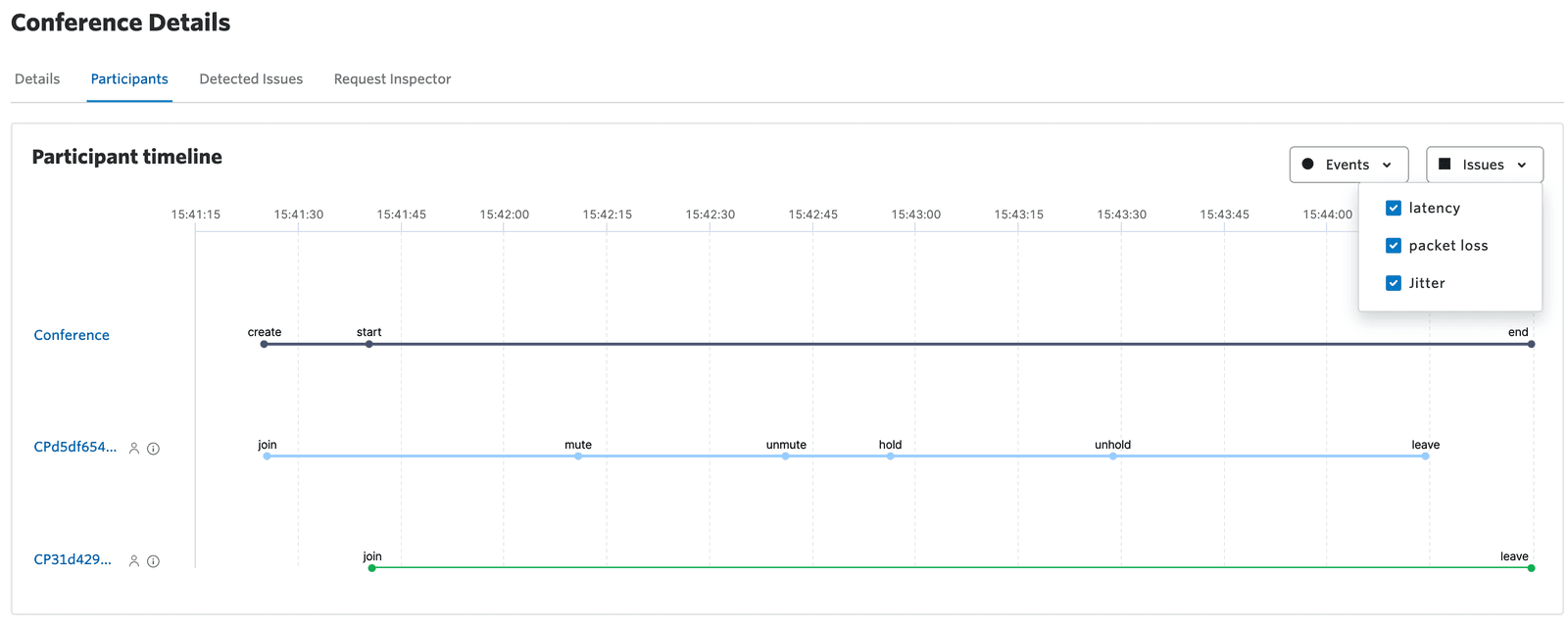The width and height of the screenshot is (1568, 623).
Task: Open the Detected Issues tab
Action: click(251, 79)
